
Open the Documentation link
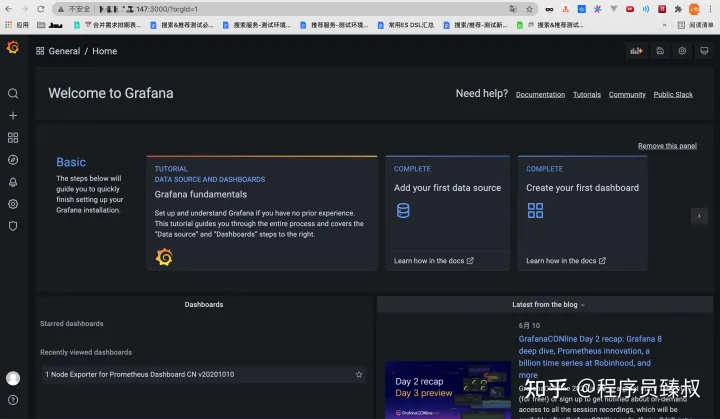click(x=540, y=94)
